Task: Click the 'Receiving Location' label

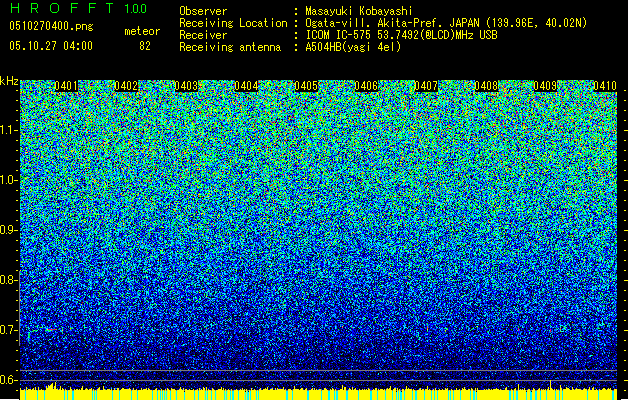Action: pos(233,23)
